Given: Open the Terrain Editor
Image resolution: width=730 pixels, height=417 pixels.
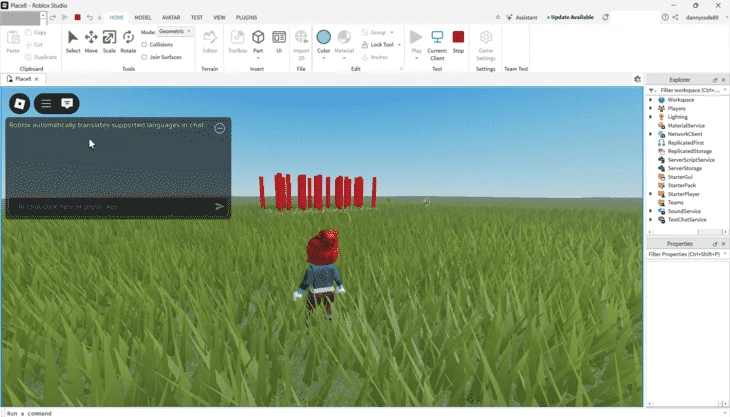Looking at the screenshot, I should (x=210, y=41).
